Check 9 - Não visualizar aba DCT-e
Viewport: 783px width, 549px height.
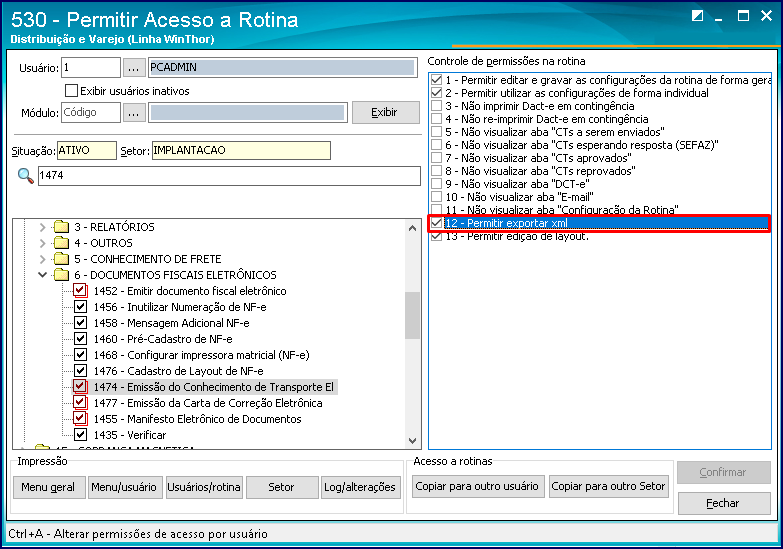pyautogui.click(x=437, y=184)
